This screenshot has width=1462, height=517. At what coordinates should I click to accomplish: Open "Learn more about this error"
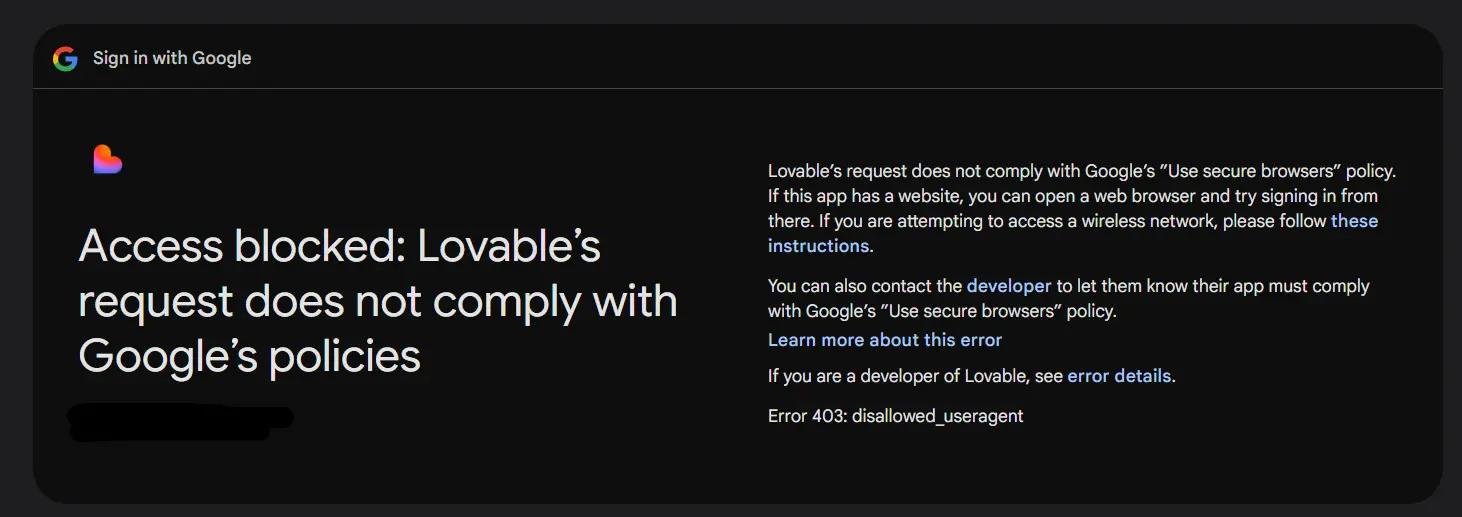(x=885, y=340)
